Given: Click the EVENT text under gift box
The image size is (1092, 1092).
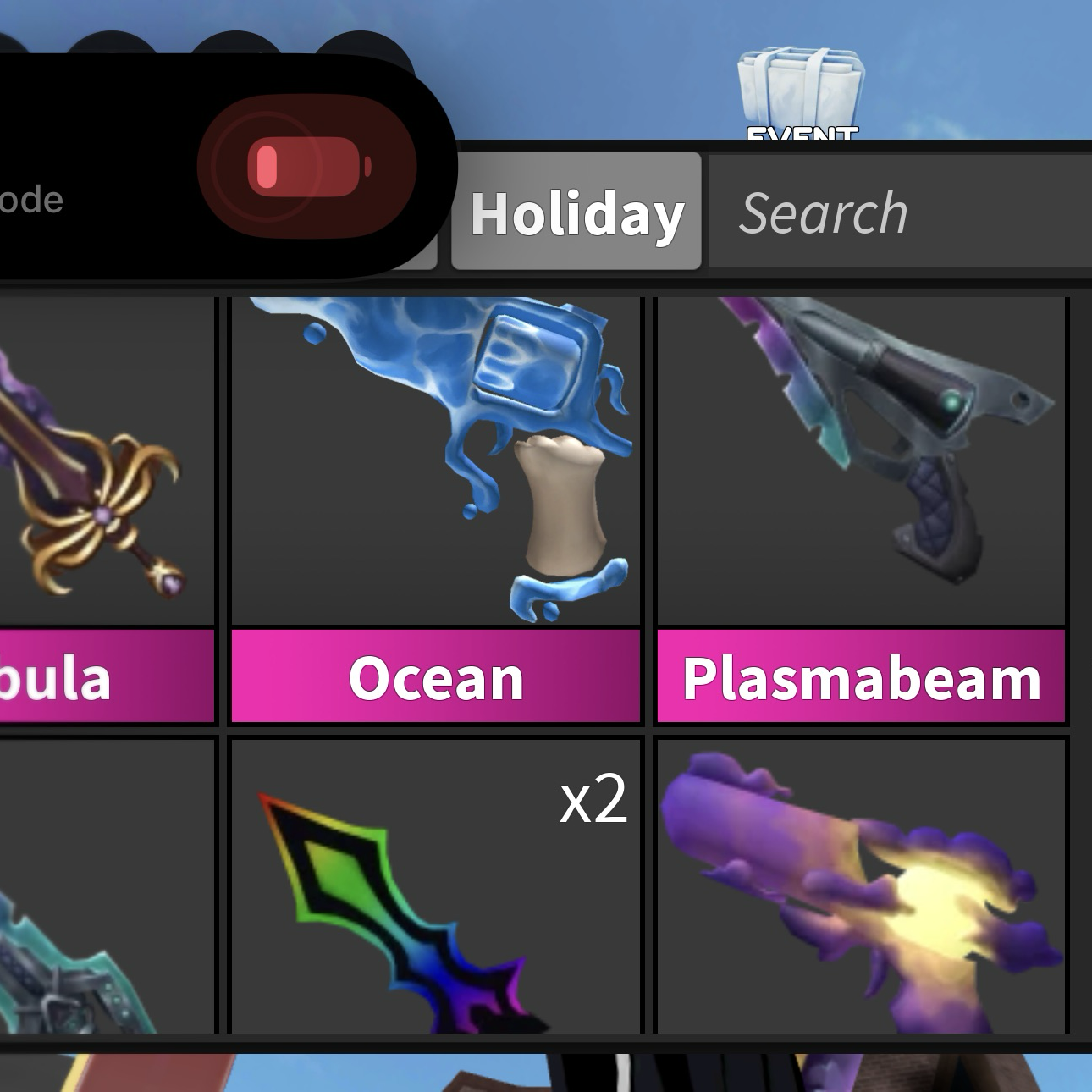Looking at the screenshot, I should [x=802, y=134].
